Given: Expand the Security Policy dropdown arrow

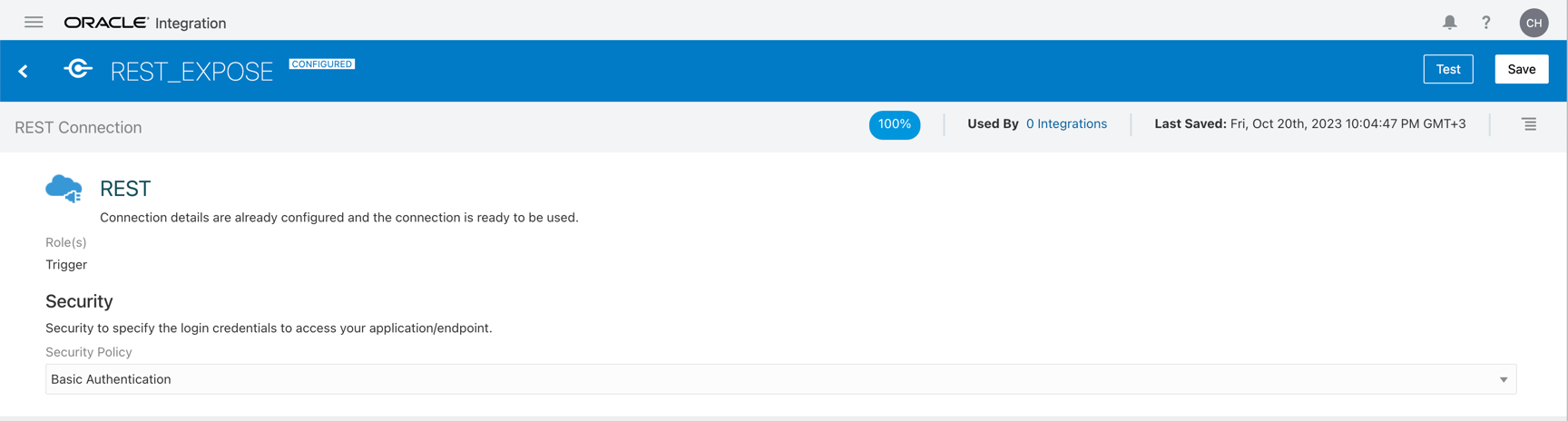Looking at the screenshot, I should pyautogui.click(x=1503, y=379).
